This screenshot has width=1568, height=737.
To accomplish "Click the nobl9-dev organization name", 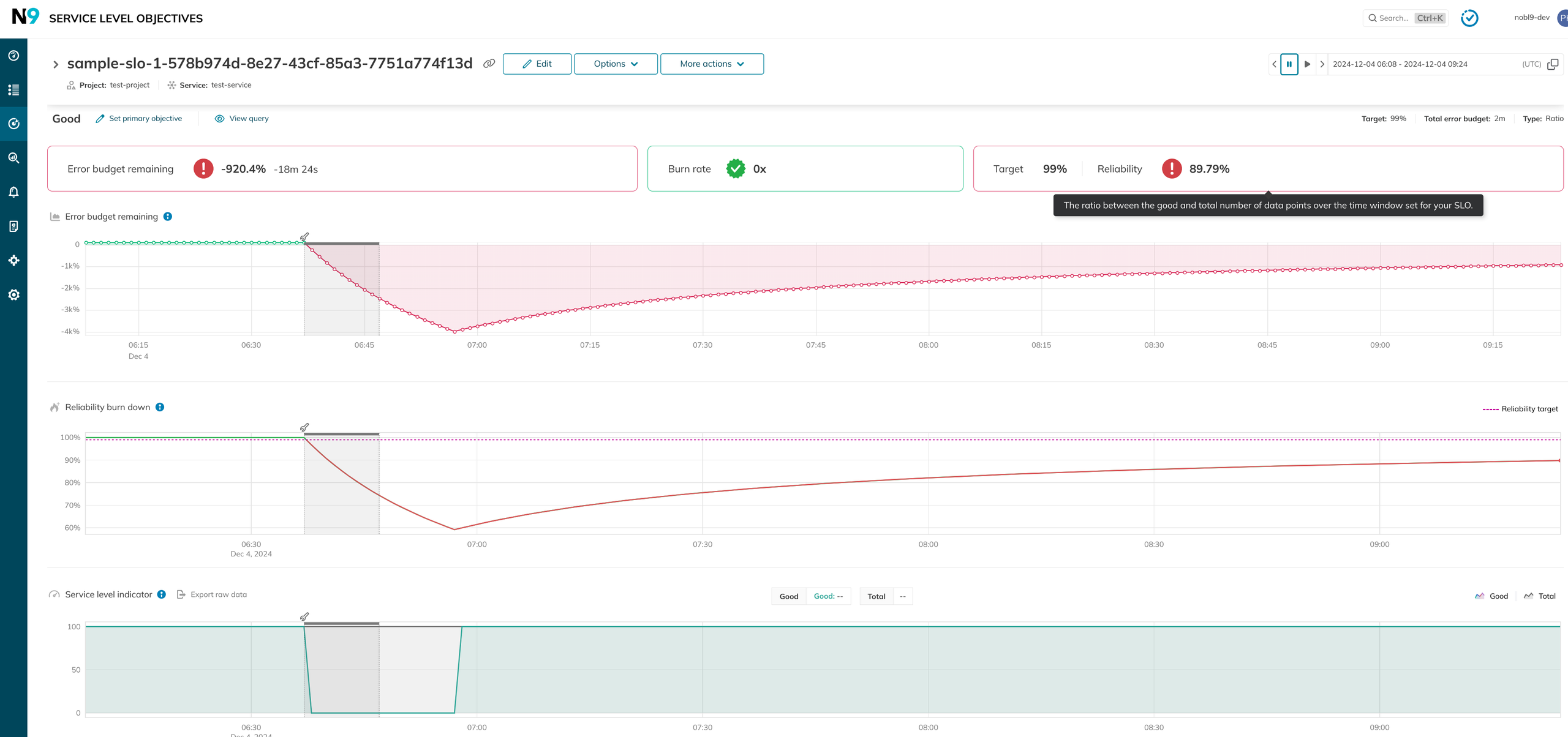I will [x=1532, y=18].
